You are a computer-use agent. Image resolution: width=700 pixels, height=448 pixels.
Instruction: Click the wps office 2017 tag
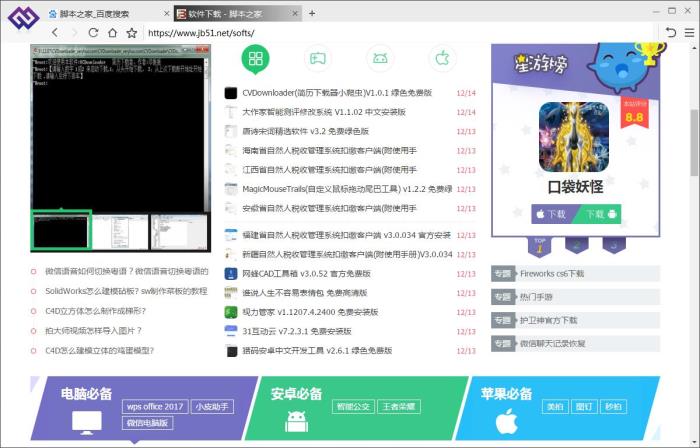tap(154, 407)
